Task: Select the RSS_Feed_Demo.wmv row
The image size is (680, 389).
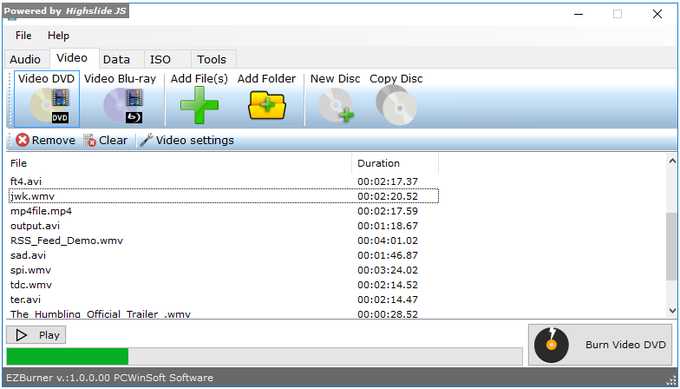Action: pos(223,240)
